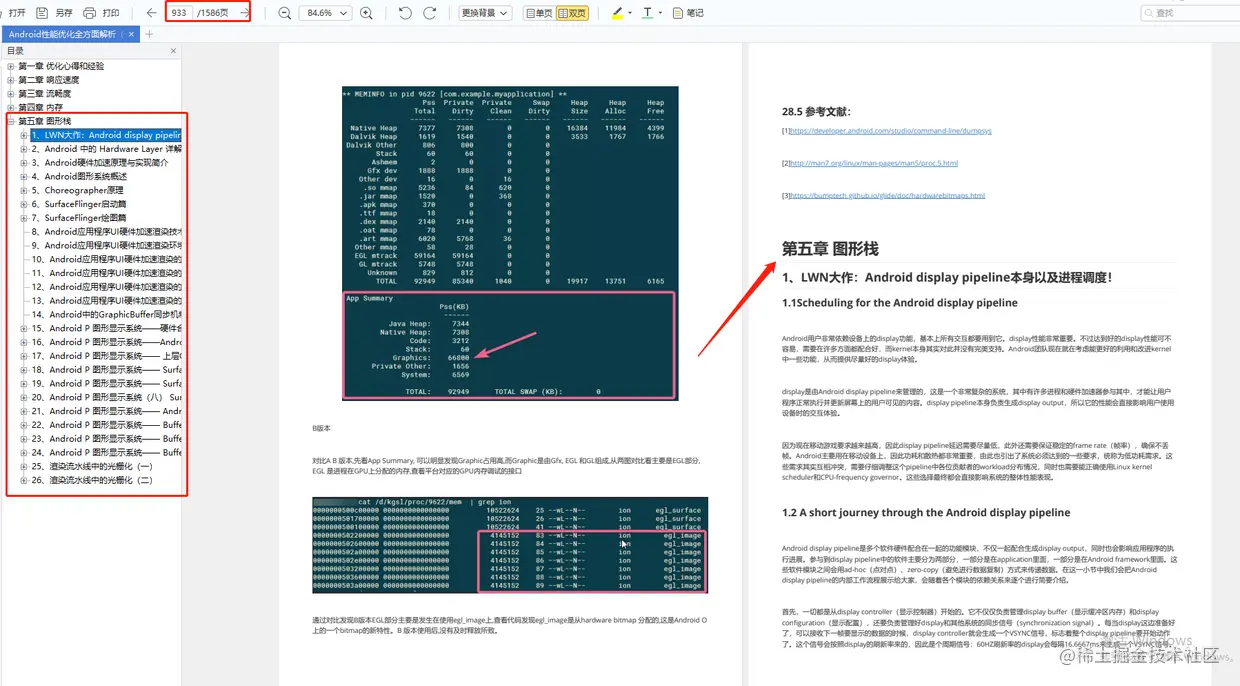The width and height of the screenshot is (1240, 686).
Task: Close the 目录 outline panel
Action: (x=173, y=50)
